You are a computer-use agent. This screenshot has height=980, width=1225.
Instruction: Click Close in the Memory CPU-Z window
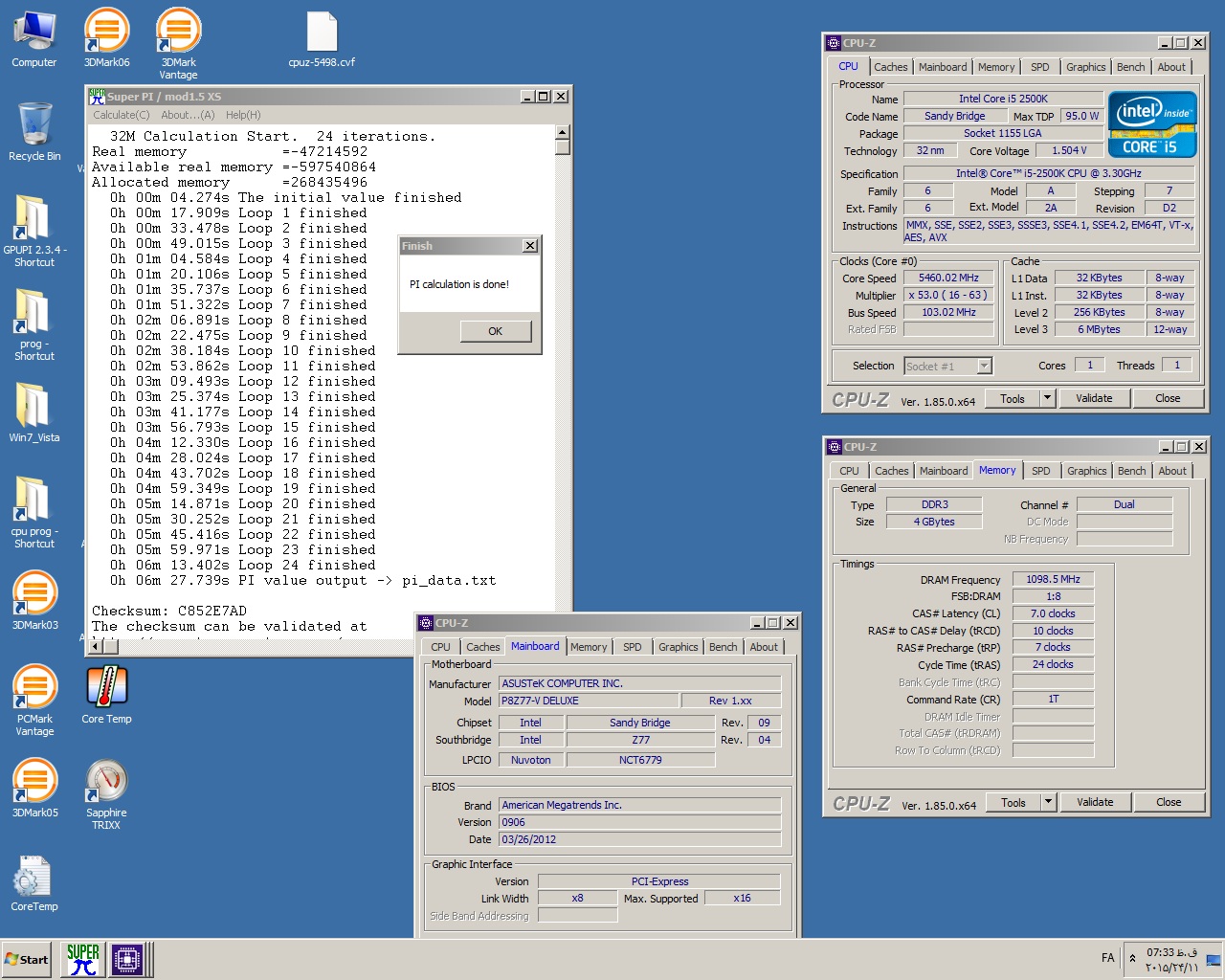click(x=1169, y=803)
